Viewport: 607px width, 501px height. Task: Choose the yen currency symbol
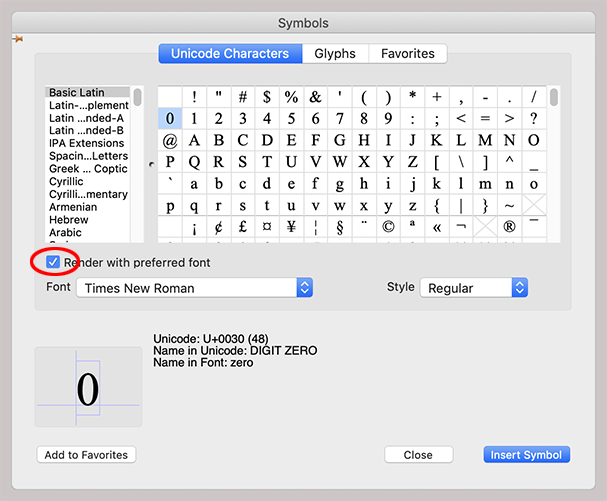click(291, 227)
